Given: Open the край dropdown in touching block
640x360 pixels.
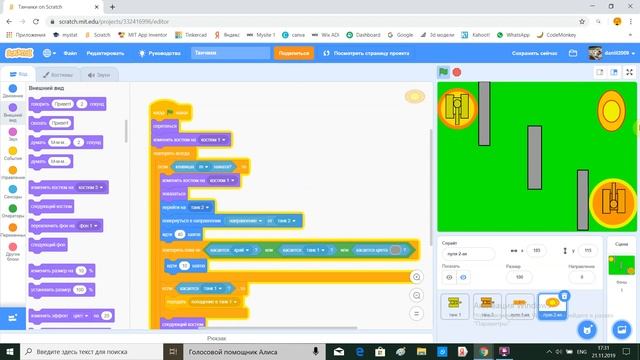Looking at the screenshot, I should pos(241,250).
